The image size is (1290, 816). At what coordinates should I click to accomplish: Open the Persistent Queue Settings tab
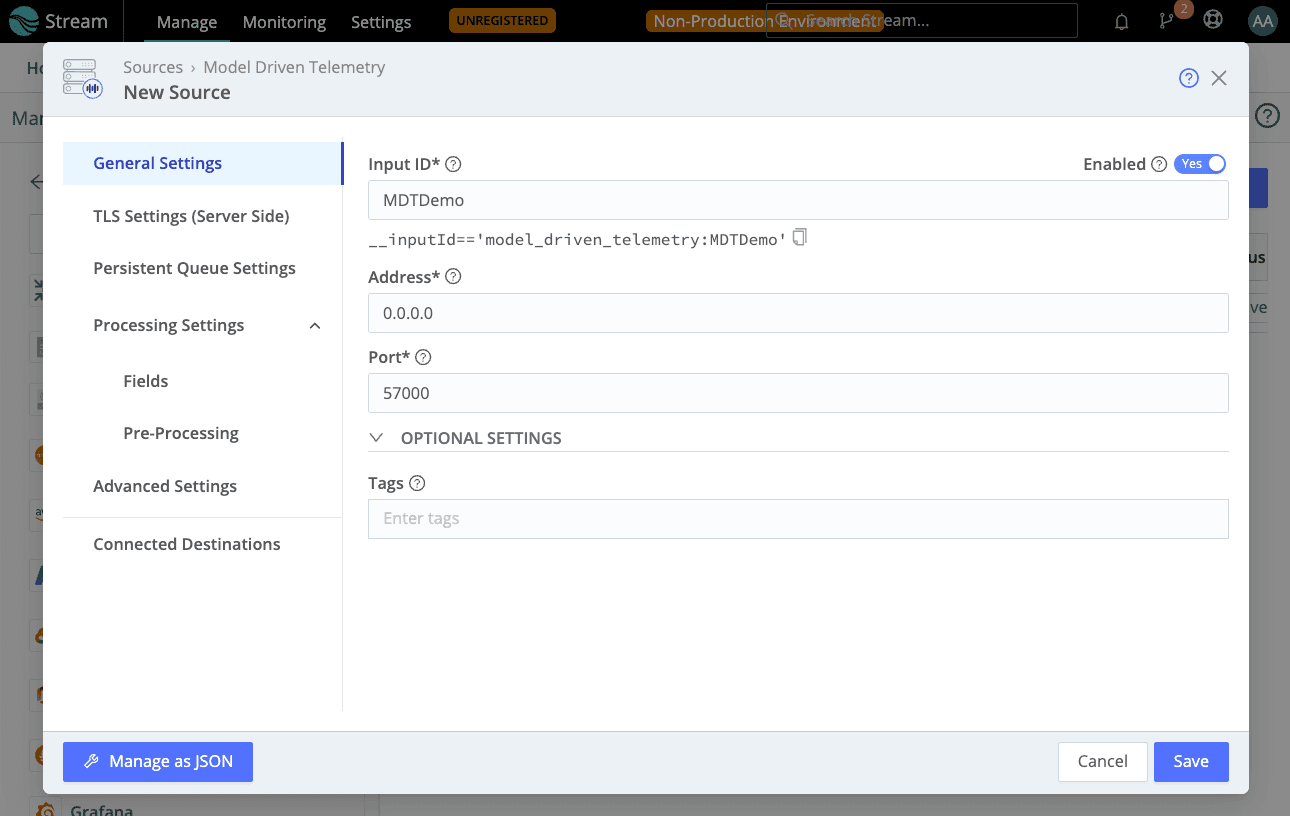pyautogui.click(x=194, y=268)
